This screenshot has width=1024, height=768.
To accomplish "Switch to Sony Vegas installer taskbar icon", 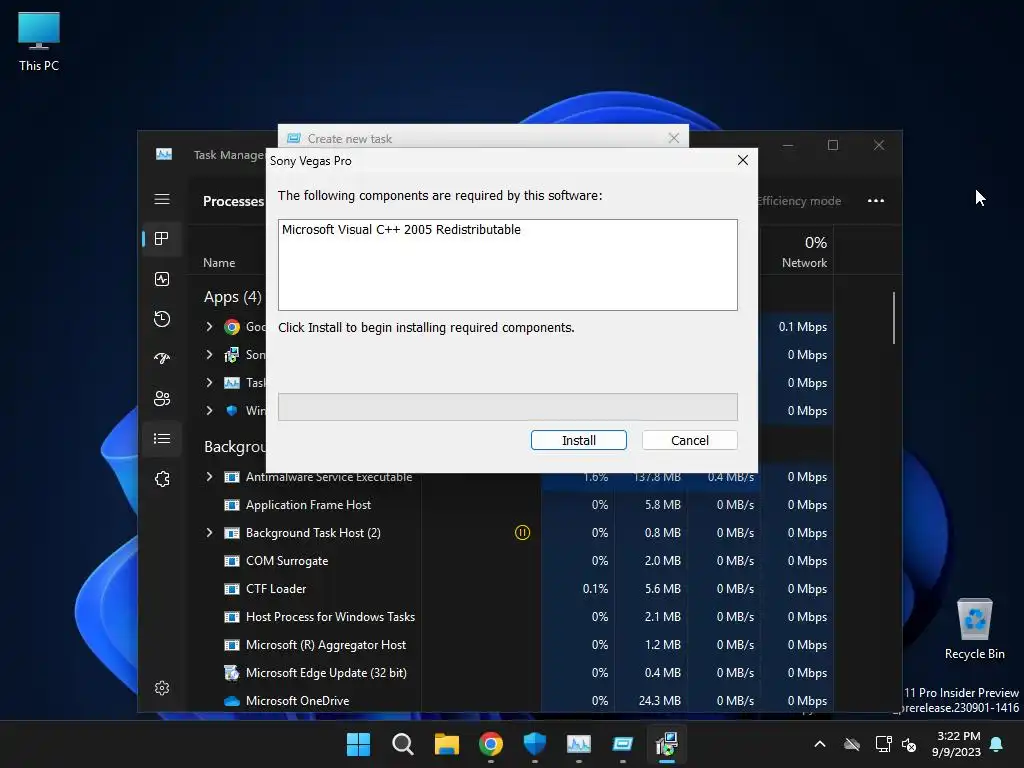I will tap(667, 744).
